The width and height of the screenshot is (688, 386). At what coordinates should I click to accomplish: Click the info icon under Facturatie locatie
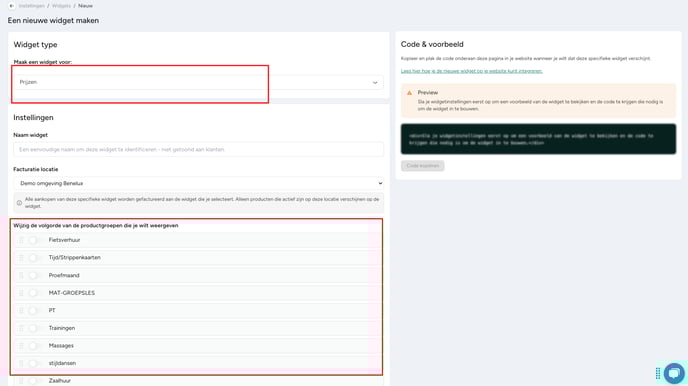19,203
